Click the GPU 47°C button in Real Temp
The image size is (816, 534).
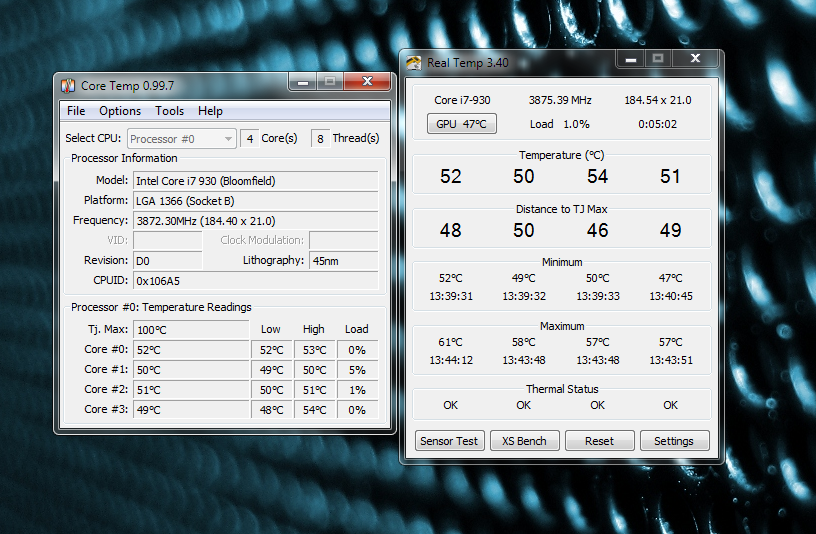[462, 124]
